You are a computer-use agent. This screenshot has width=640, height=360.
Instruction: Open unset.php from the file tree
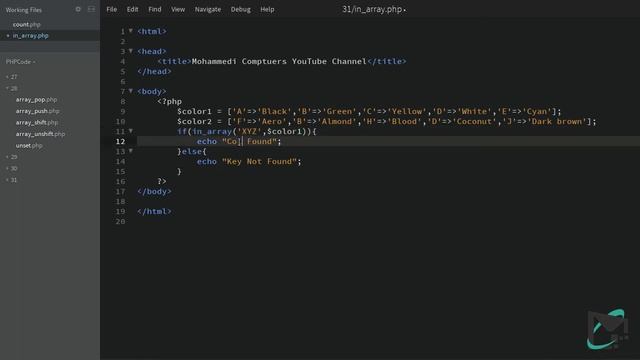pos(29,145)
